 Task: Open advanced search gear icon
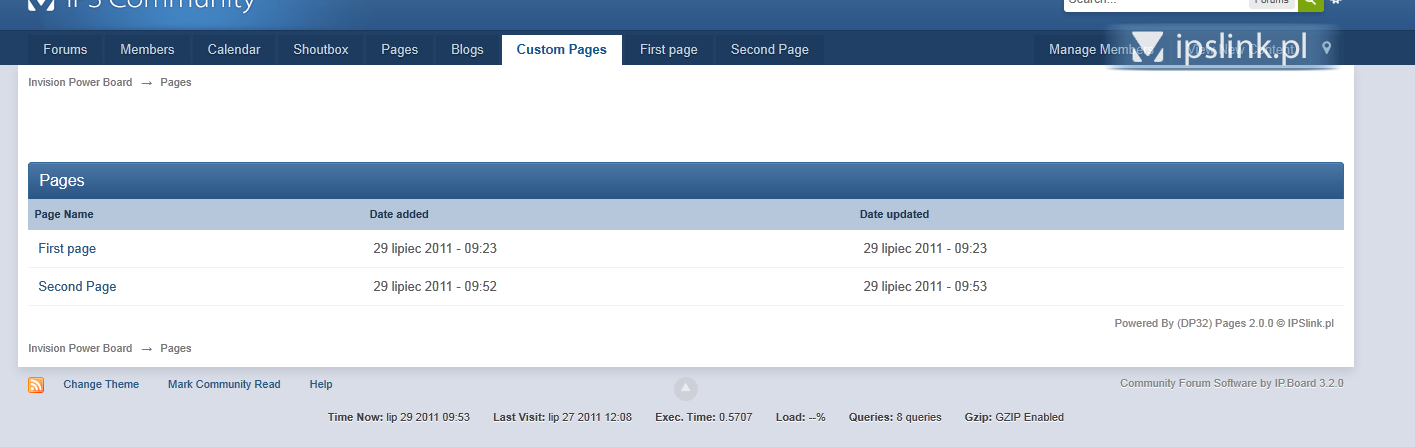point(1335,3)
